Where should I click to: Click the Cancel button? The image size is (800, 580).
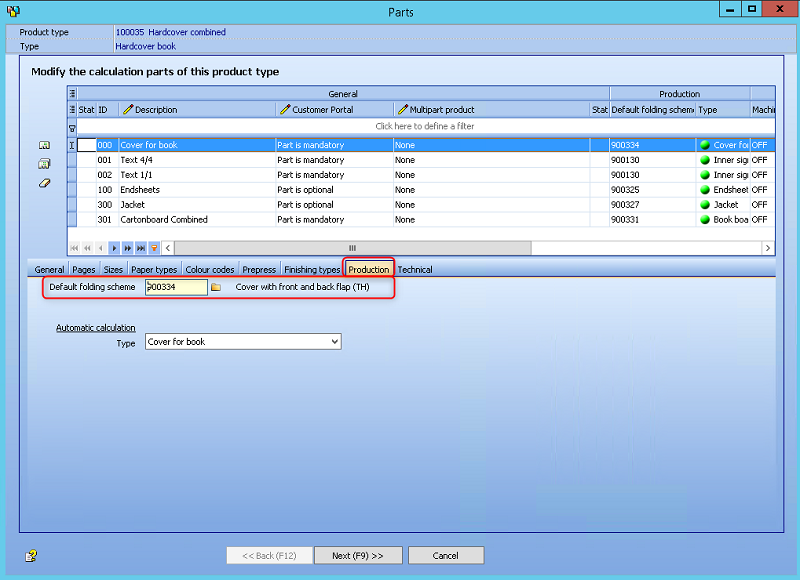(x=446, y=556)
